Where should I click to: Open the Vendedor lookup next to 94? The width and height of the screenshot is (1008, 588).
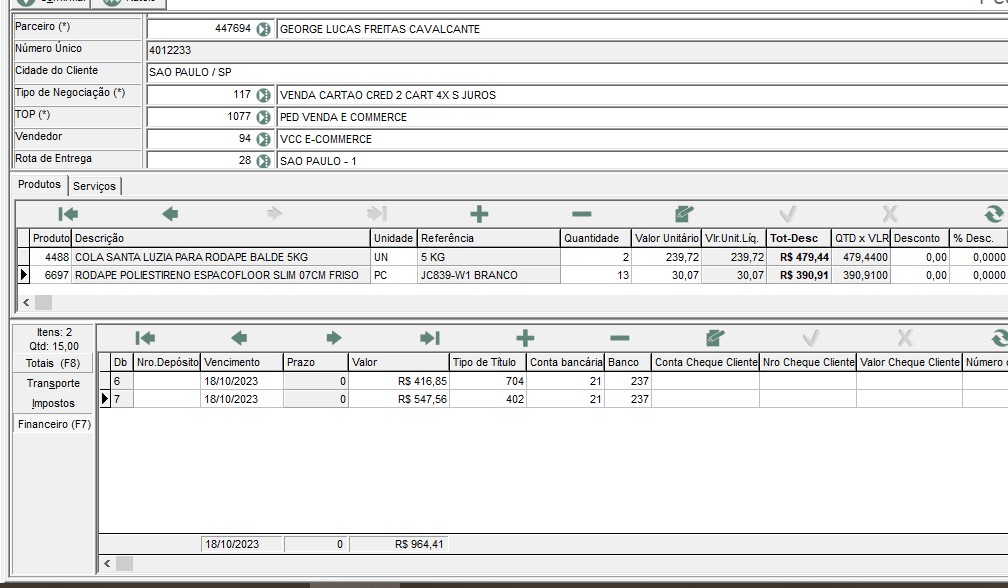click(263, 139)
